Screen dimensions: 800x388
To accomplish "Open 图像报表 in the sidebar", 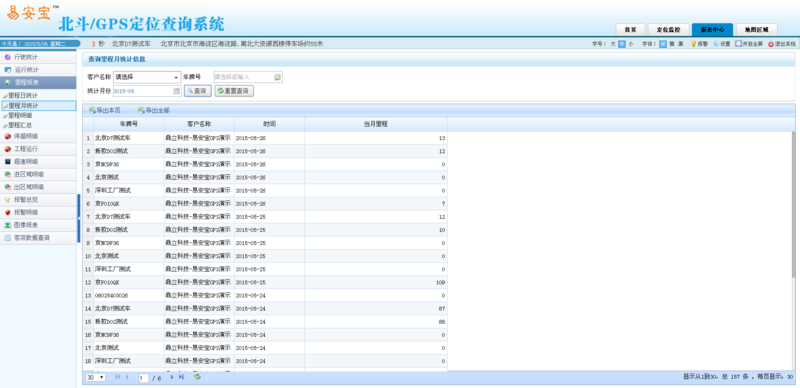I will click(38, 225).
